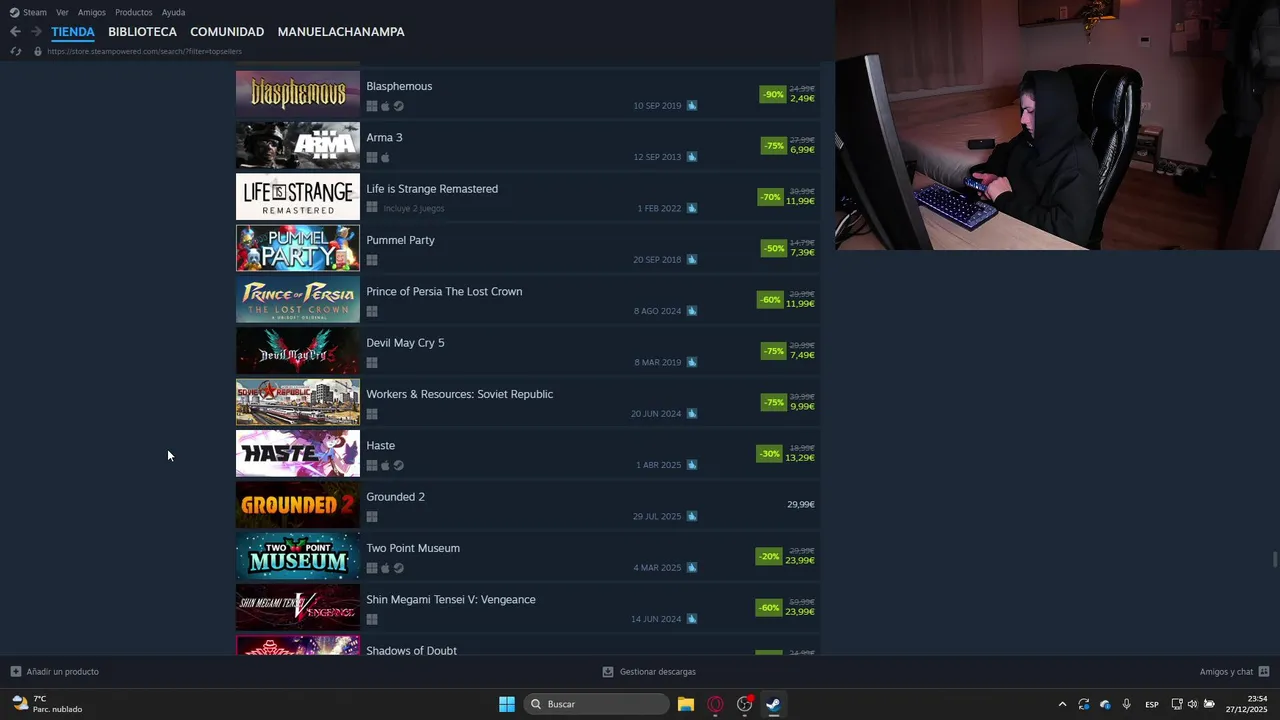Switch to the BIBLIOTECA tab

point(142,32)
